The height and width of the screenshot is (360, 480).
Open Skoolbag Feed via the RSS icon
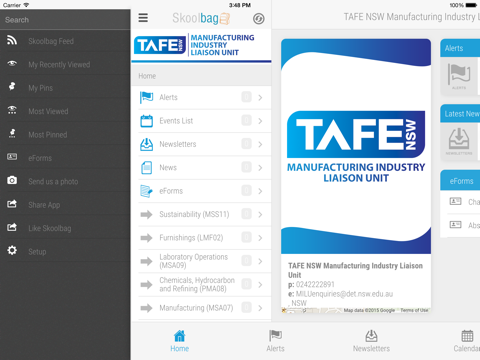(x=12, y=40)
